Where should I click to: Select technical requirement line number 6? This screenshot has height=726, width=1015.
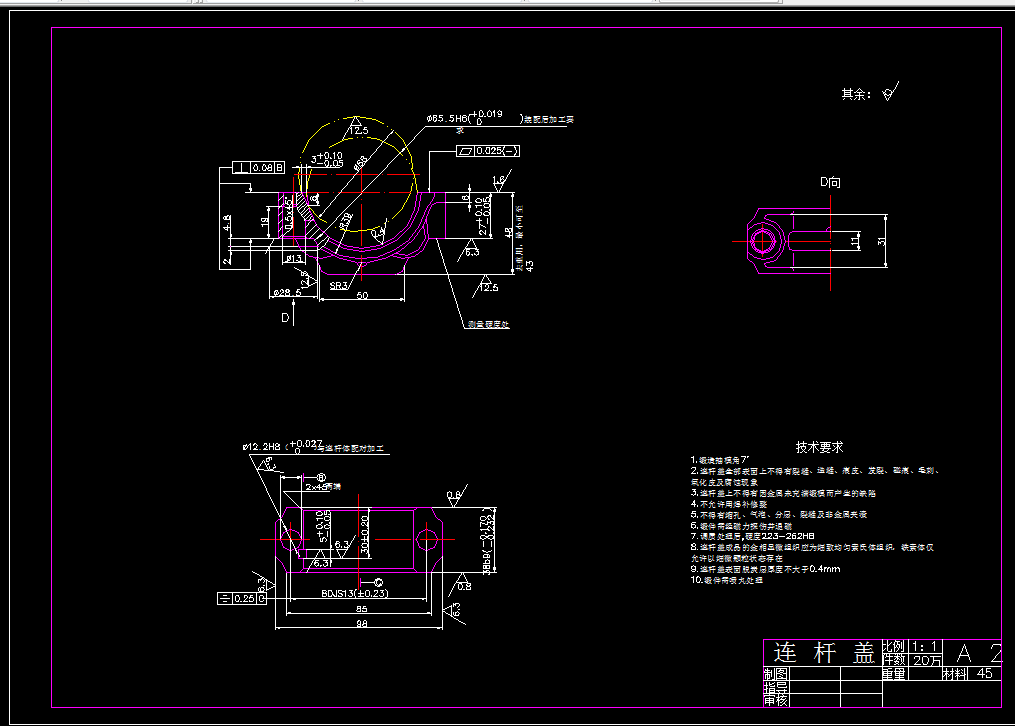(x=741, y=526)
